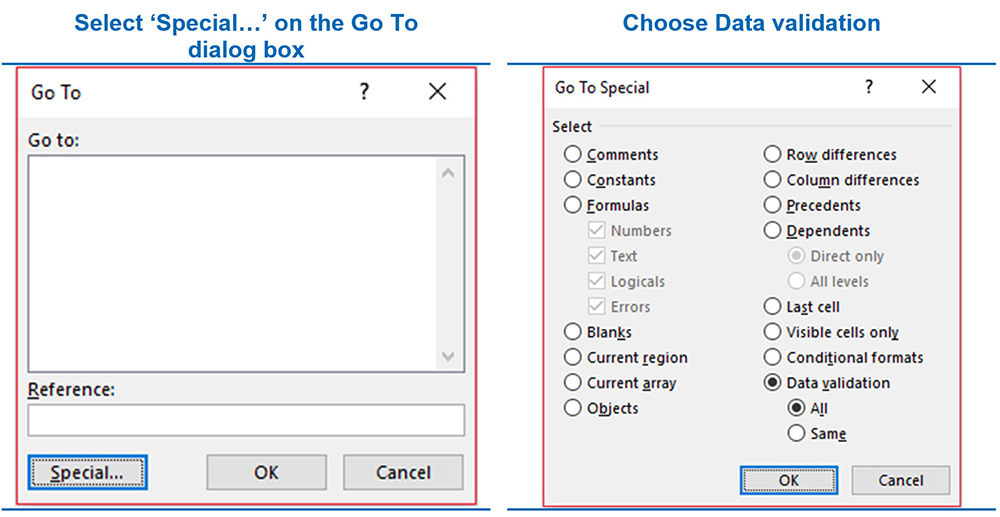Select the Conditional formats option

point(772,357)
